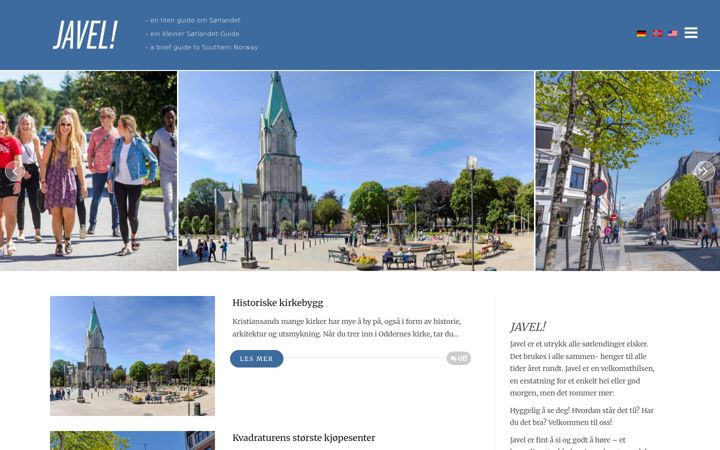Screen dimensions: 720x450
Task: Open the Historiske kirkebygg article title
Action: click(x=277, y=303)
